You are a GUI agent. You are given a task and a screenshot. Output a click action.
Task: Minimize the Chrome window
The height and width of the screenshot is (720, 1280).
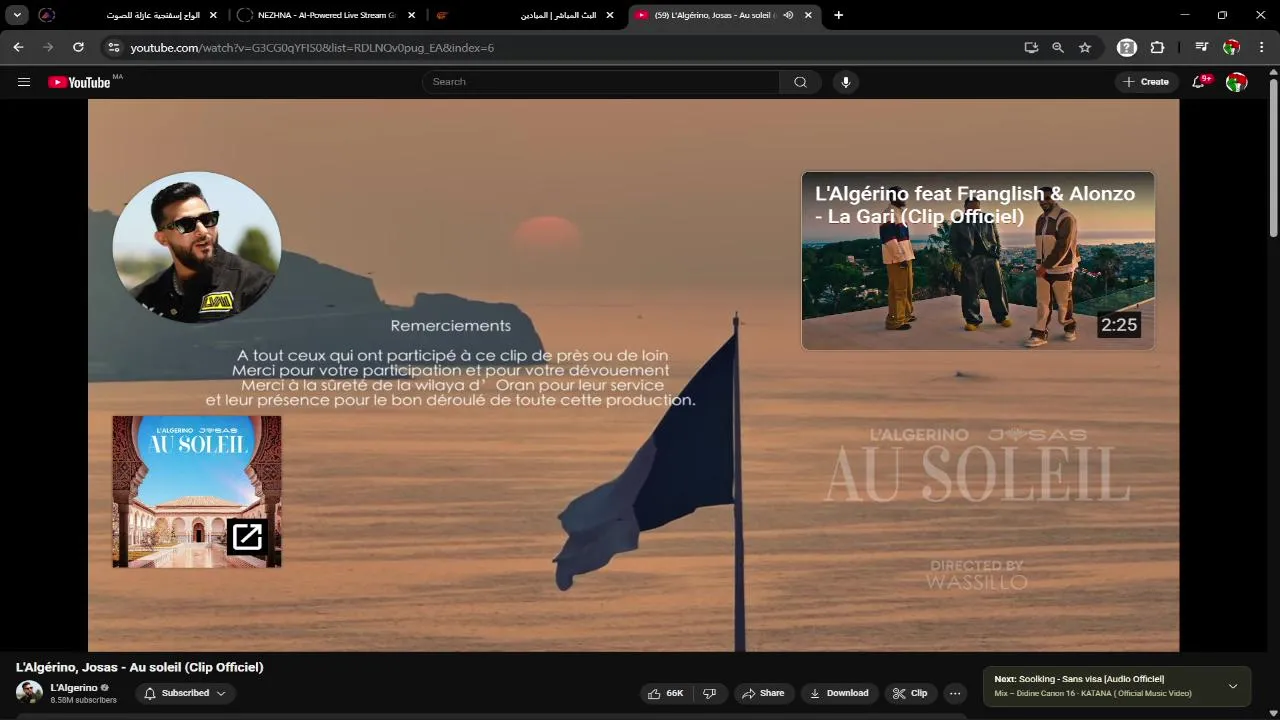[x=1185, y=15]
